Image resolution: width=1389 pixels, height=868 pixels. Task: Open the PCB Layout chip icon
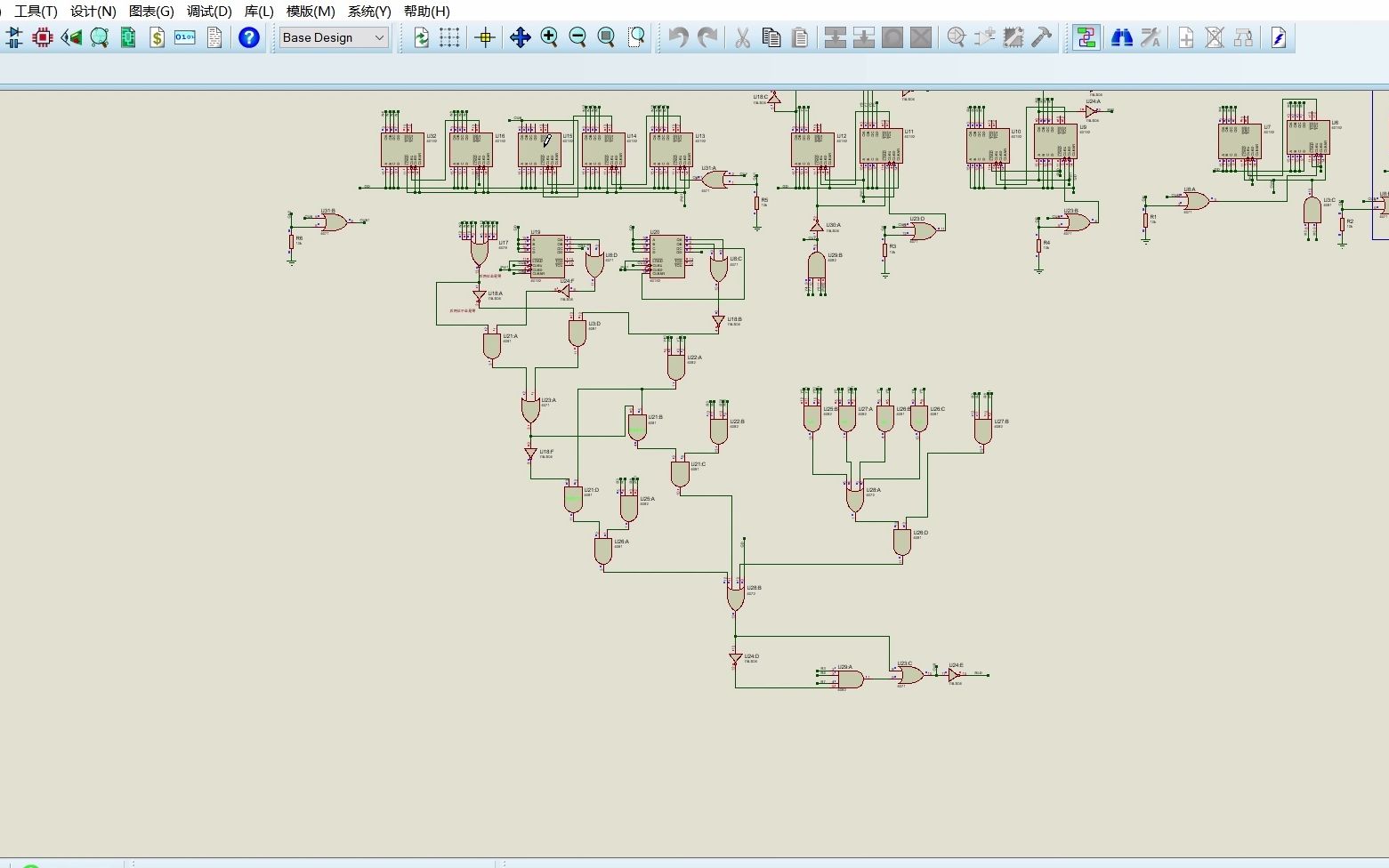click(x=43, y=37)
